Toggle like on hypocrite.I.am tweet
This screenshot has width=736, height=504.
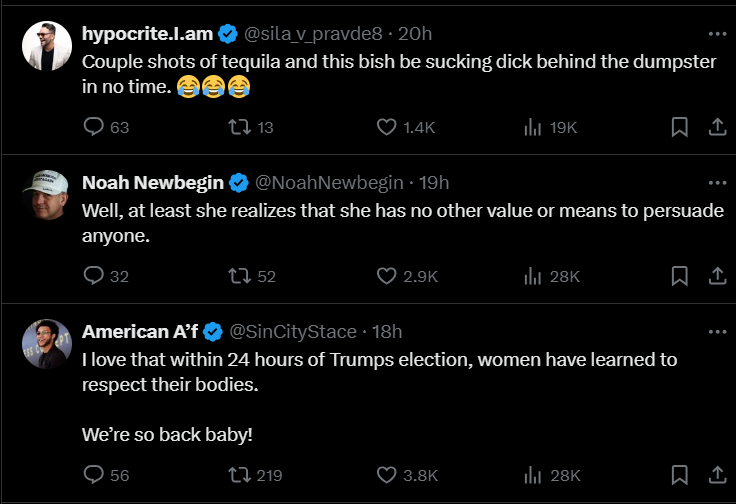[x=388, y=127]
